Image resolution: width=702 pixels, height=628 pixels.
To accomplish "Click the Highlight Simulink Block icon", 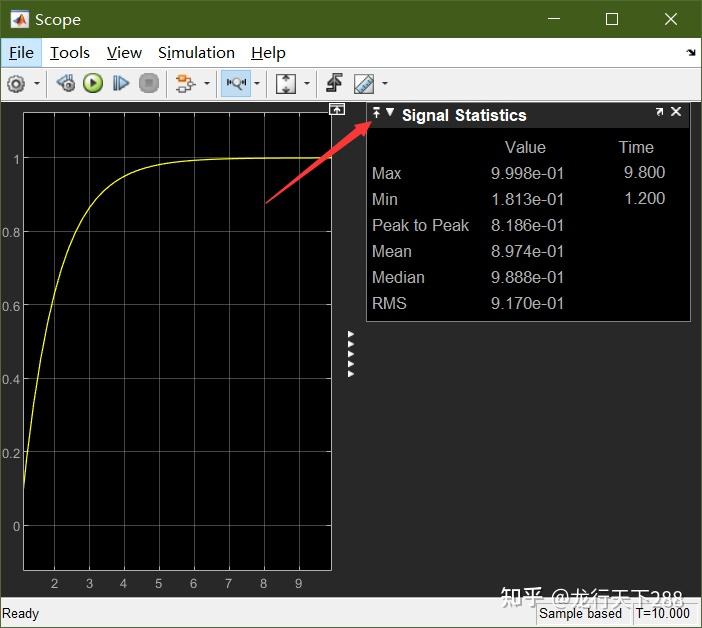I will [184, 84].
